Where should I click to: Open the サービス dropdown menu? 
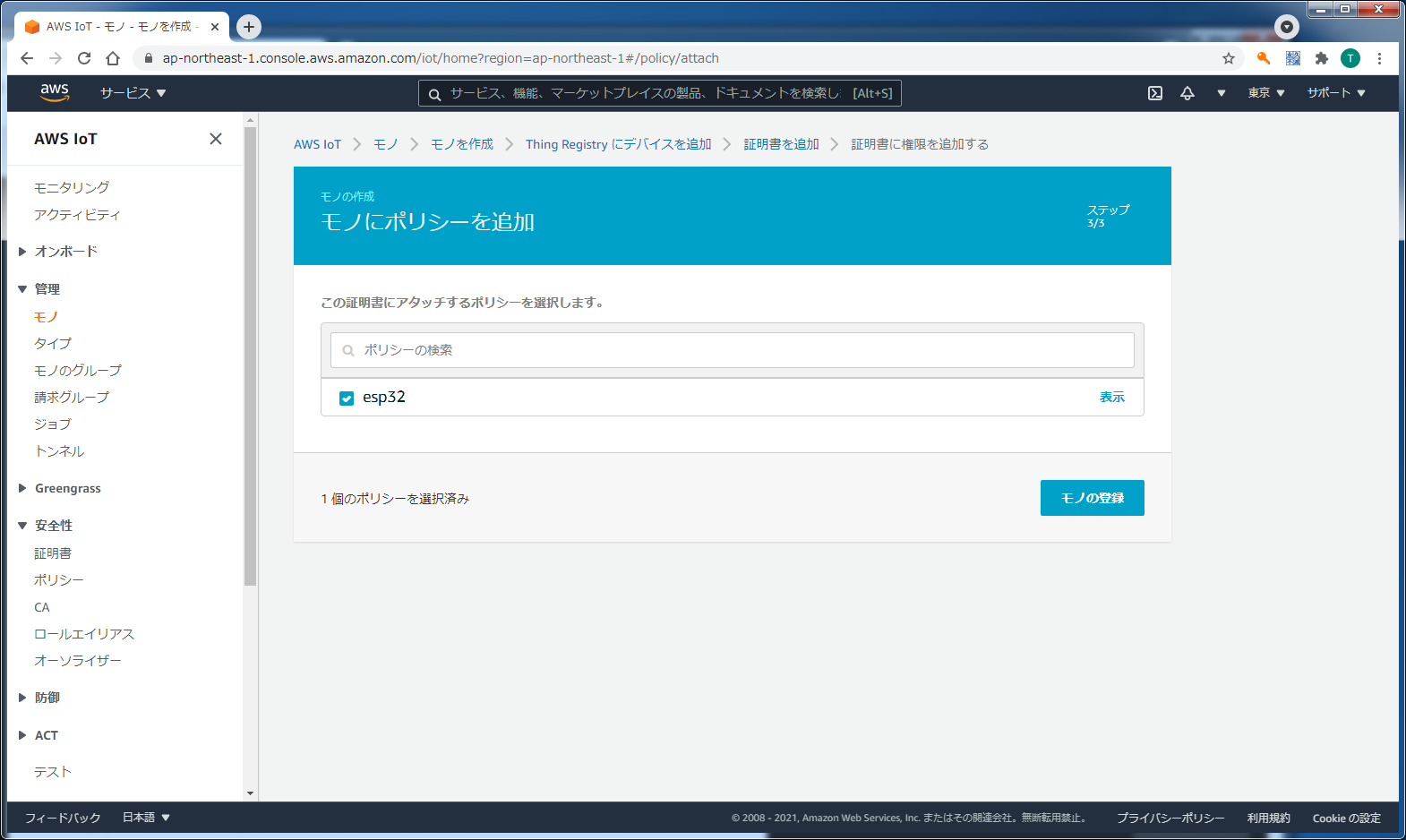click(x=133, y=93)
